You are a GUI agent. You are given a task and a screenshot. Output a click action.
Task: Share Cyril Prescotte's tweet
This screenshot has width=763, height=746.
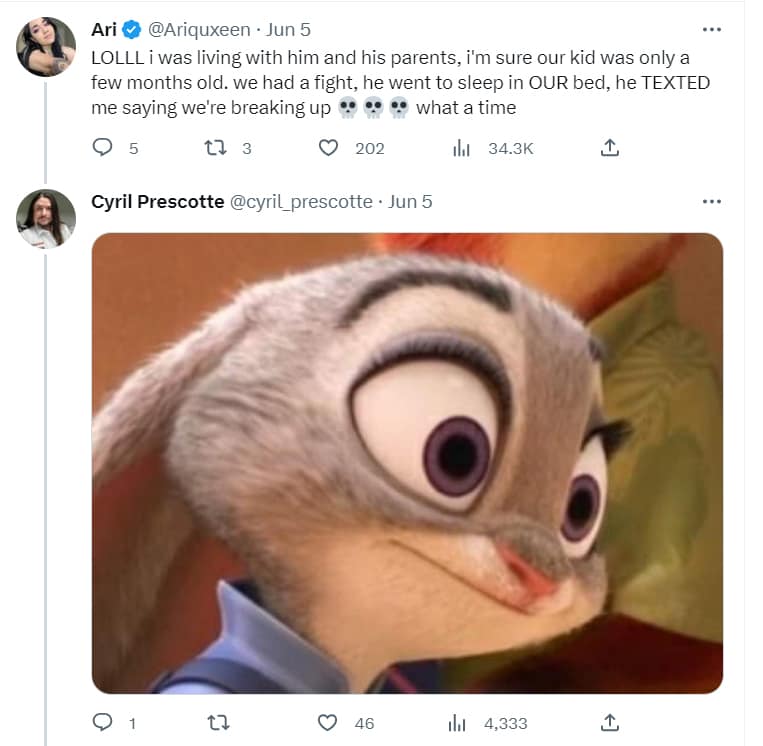(x=610, y=722)
